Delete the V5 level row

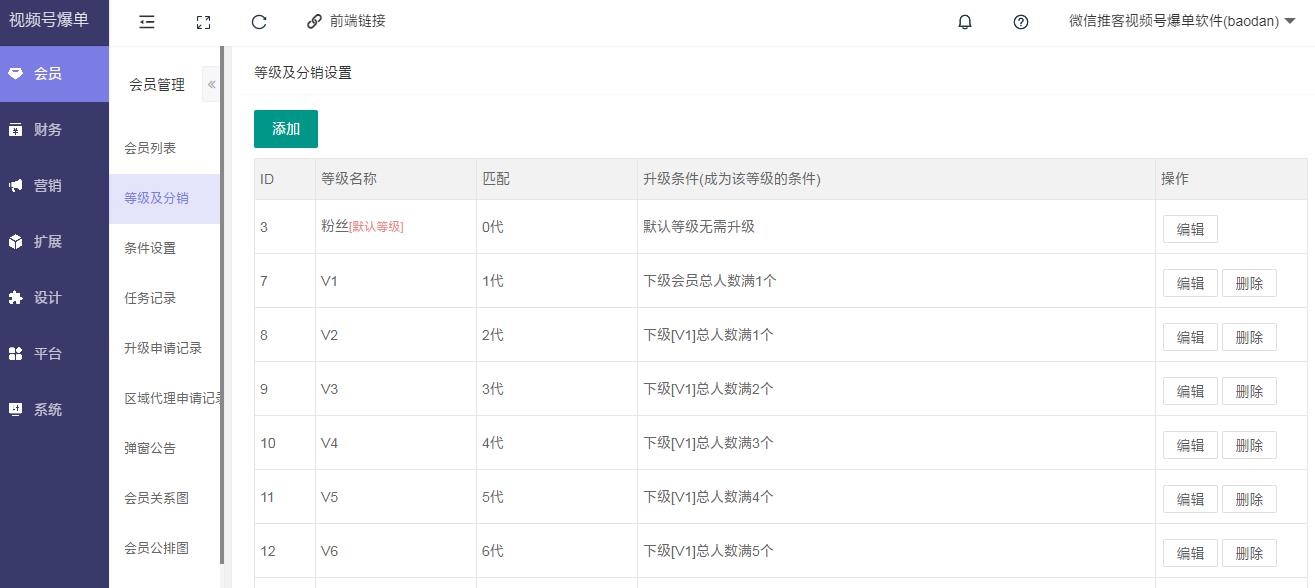[1249, 499]
